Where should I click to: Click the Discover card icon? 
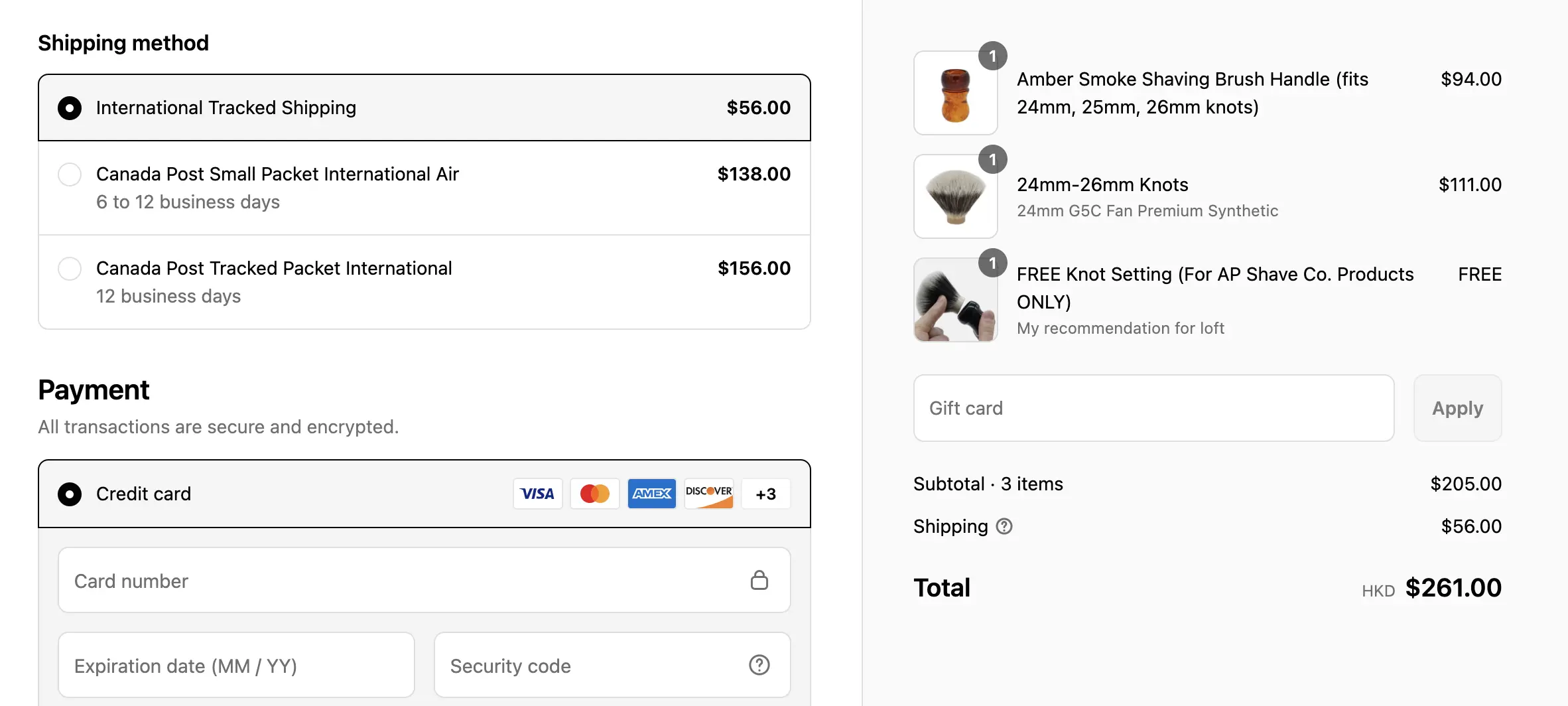click(x=709, y=494)
